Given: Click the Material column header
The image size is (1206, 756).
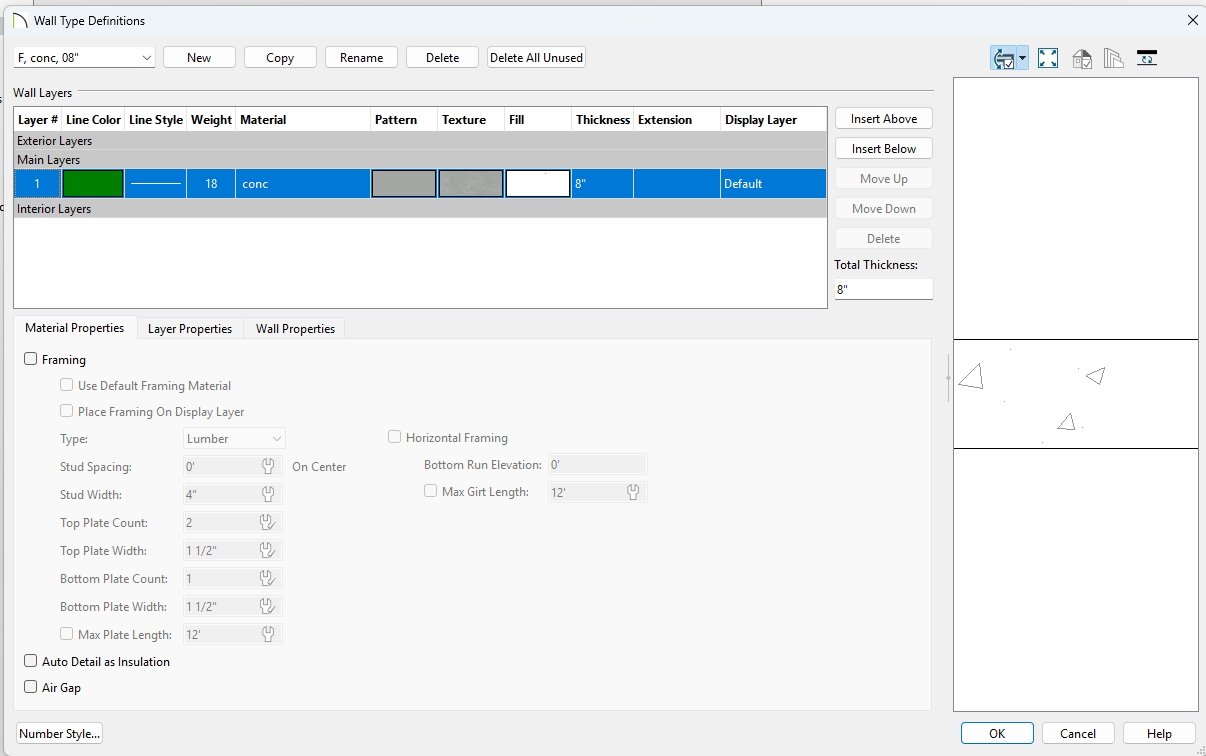Looking at the screenshot, I should 303,120.
